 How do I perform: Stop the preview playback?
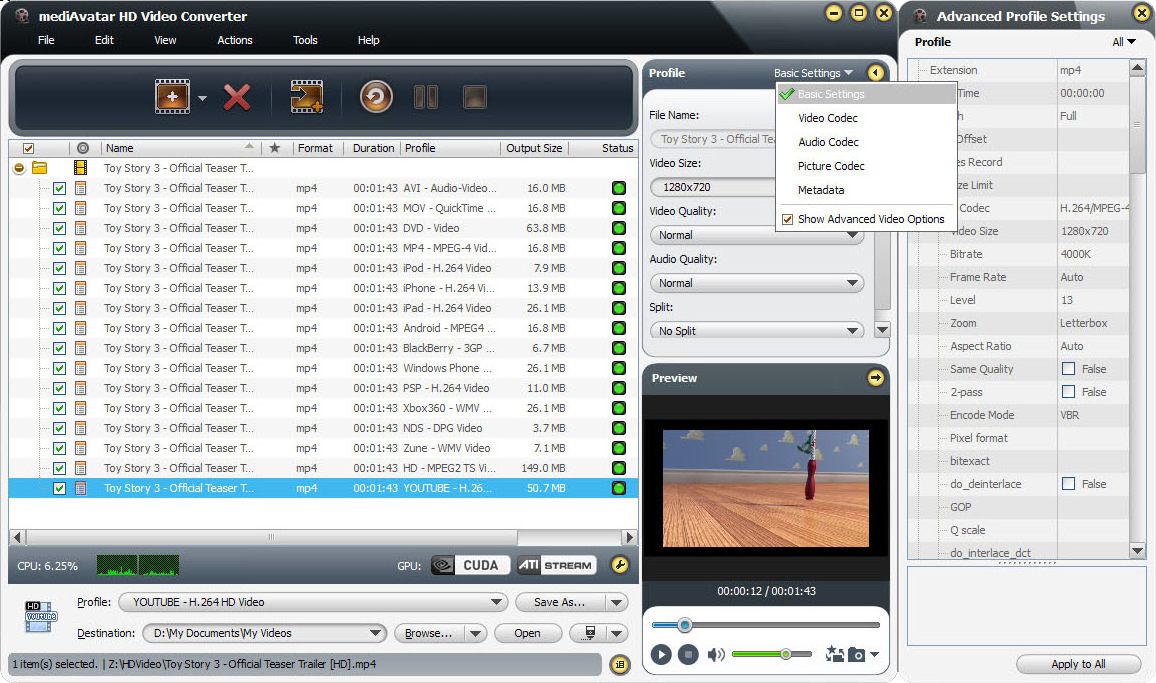point(688,654)
